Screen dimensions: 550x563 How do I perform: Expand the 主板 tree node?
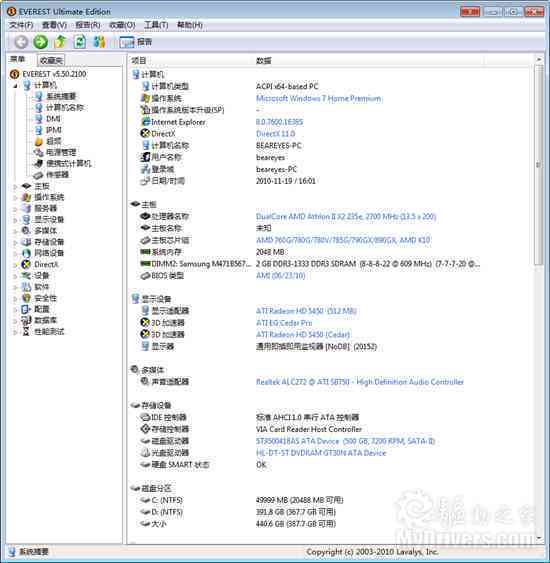15,186
